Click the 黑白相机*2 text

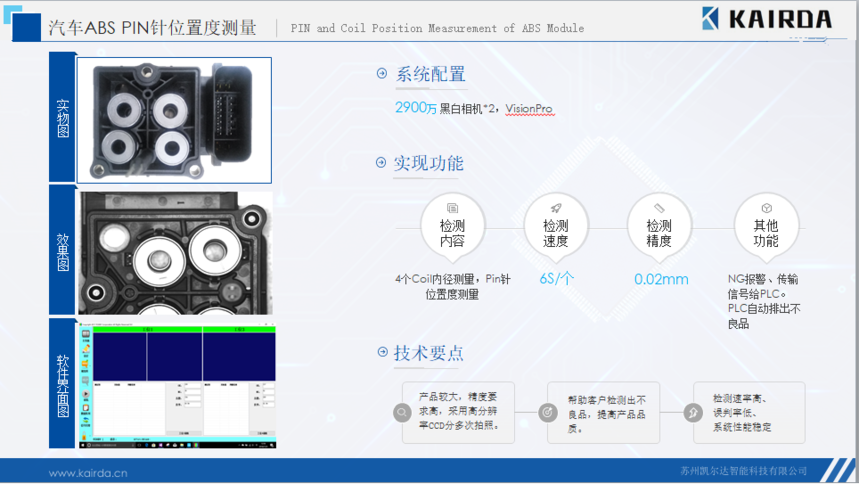467,109
